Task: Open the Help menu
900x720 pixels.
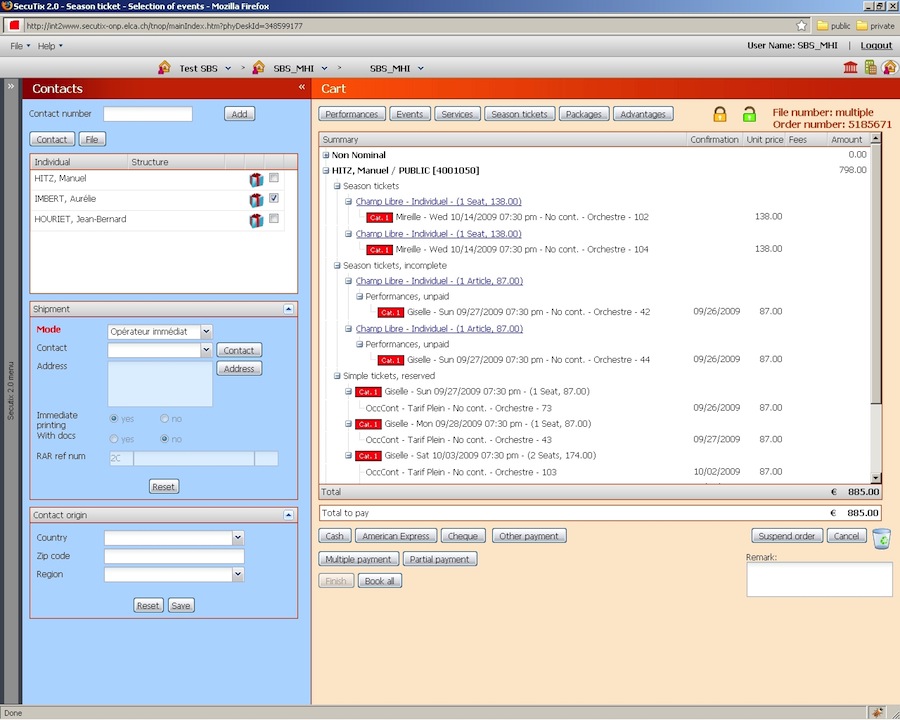Action: [50, 46]
